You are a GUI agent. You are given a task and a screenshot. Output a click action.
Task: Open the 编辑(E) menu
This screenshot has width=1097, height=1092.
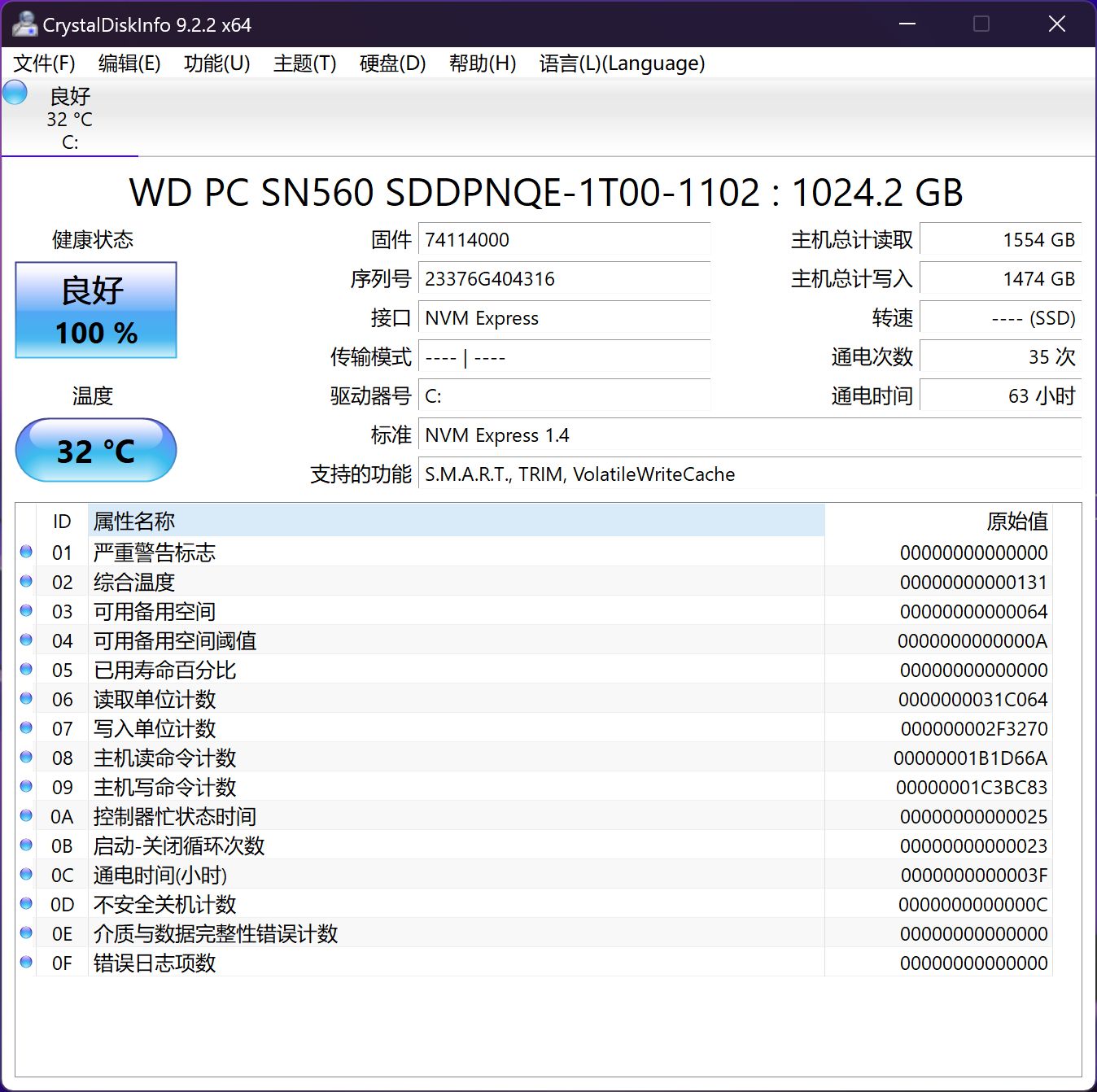tap(129, 63)
